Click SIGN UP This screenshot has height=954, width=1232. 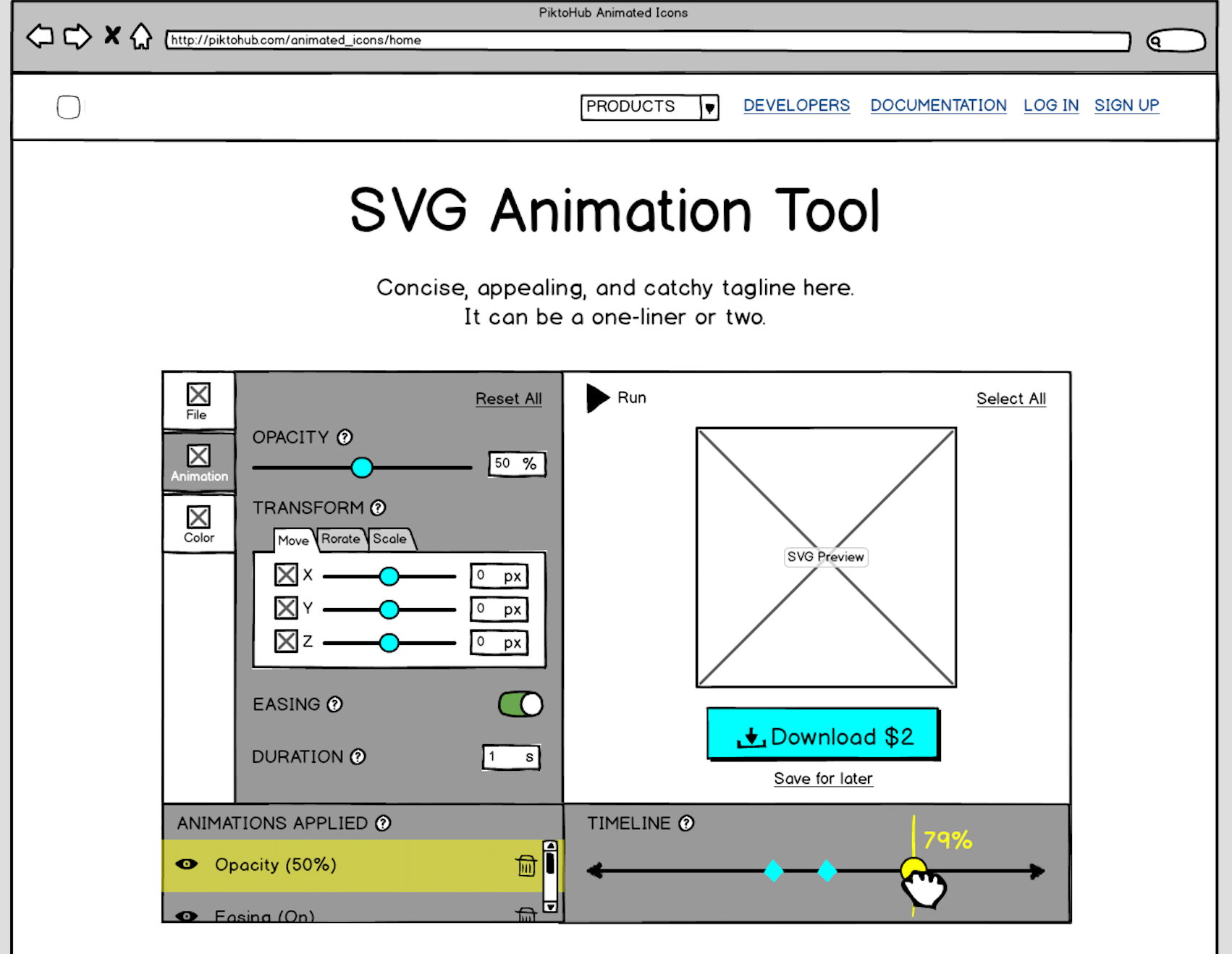click(x=1126, y=106)
